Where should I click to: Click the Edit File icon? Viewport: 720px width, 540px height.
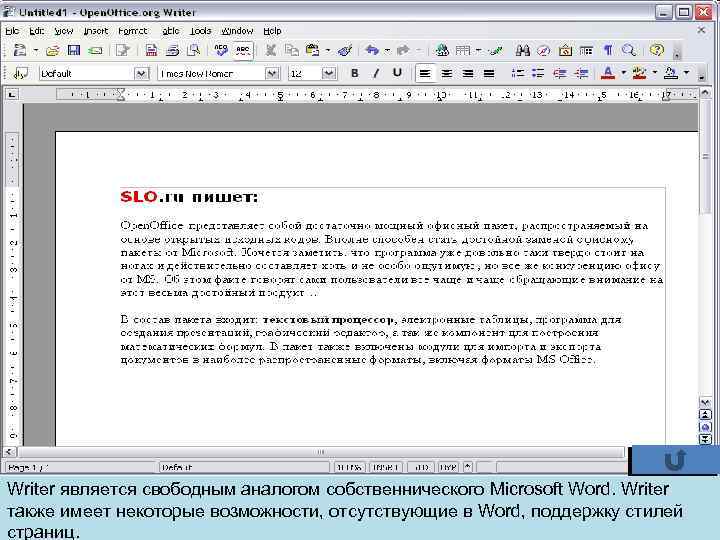[x=123, y=50]
